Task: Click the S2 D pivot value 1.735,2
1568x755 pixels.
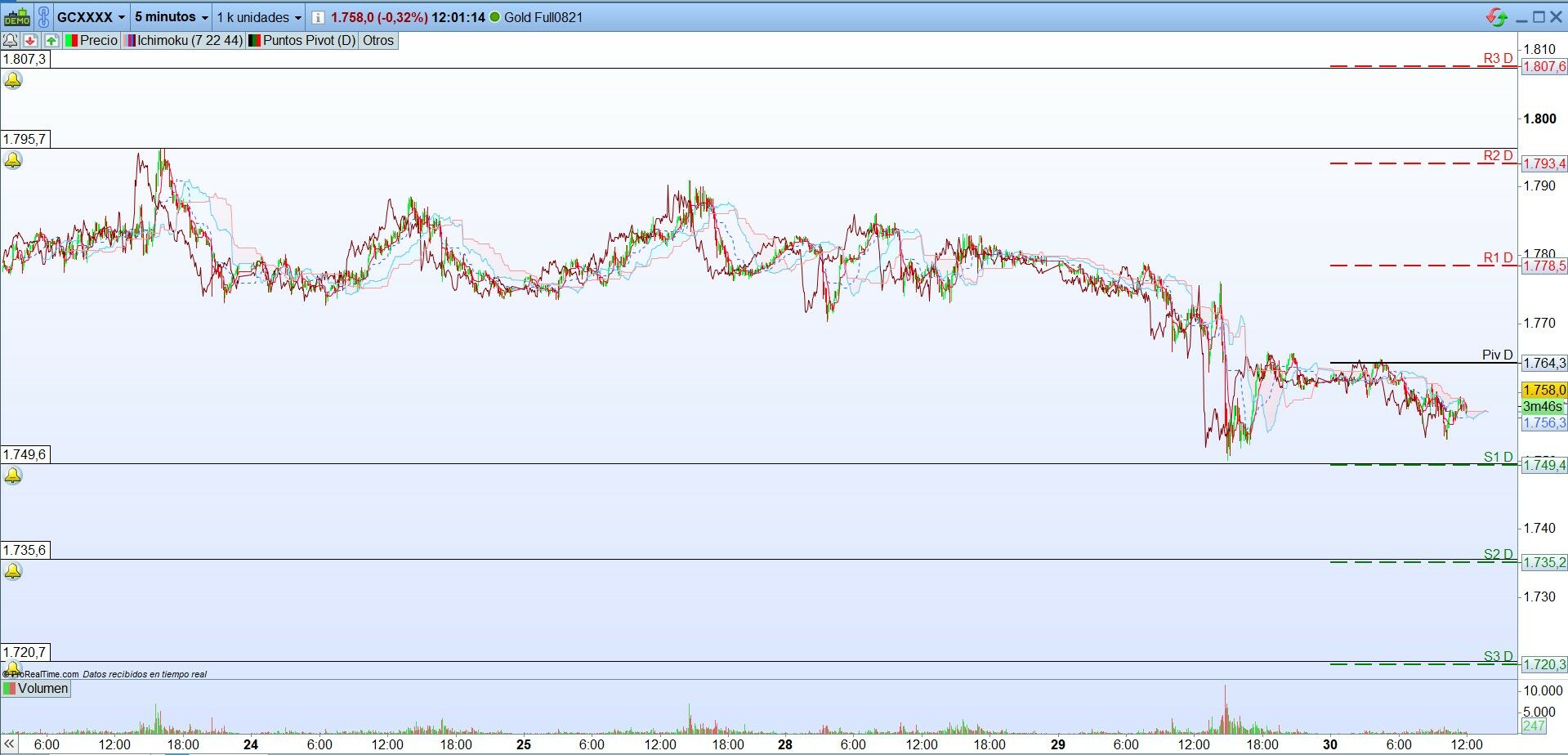Action: pyautogui.click(x=1543, y=562)
